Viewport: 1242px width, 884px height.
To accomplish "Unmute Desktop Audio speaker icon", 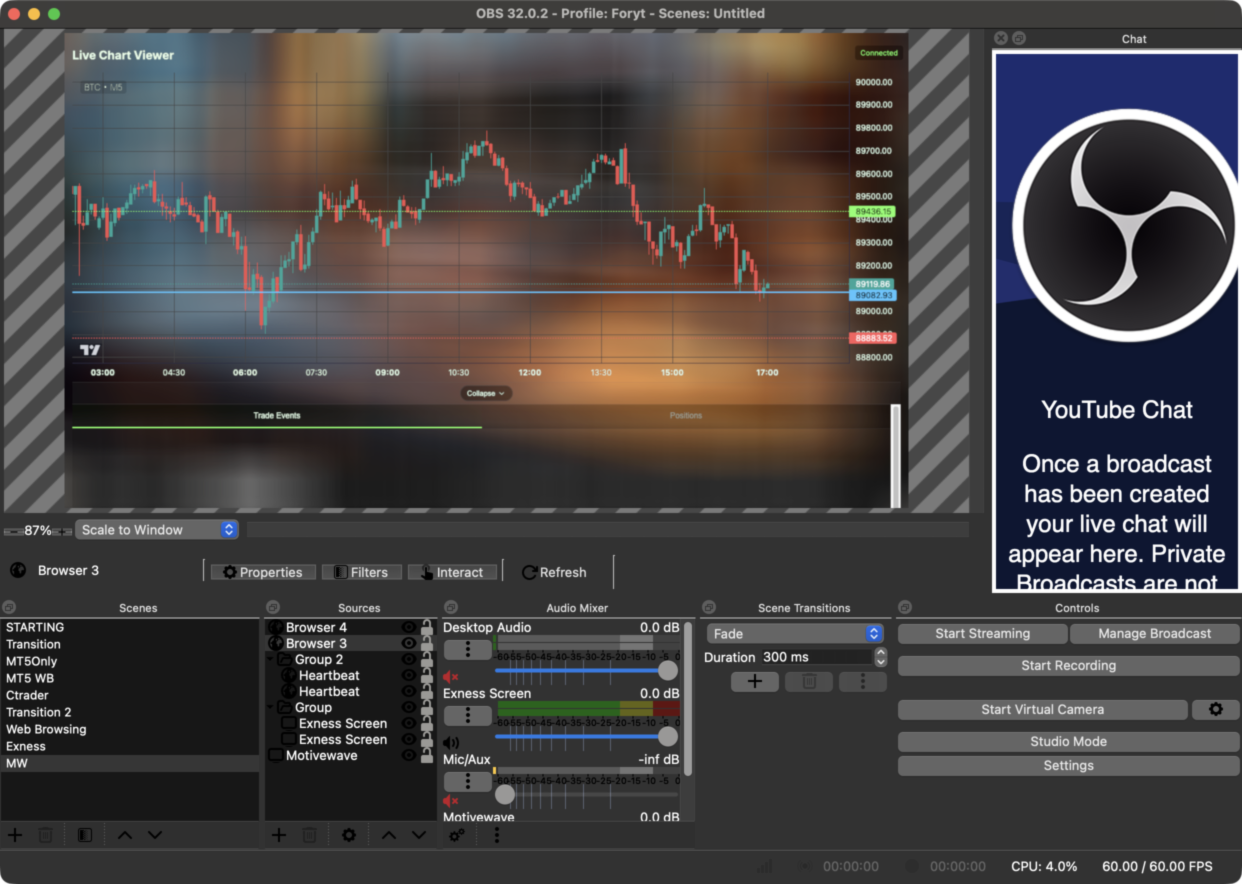I will click(x=451, y=677).
